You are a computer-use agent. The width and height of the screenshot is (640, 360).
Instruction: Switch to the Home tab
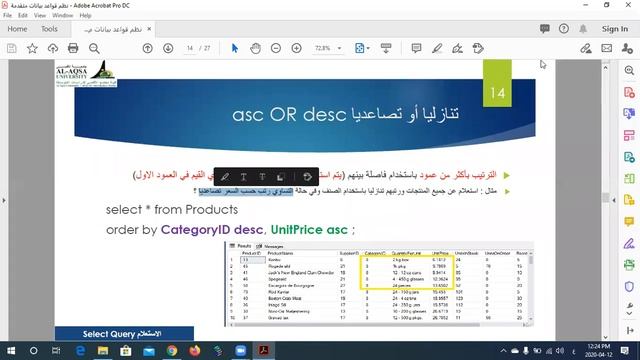click(17, 29)
